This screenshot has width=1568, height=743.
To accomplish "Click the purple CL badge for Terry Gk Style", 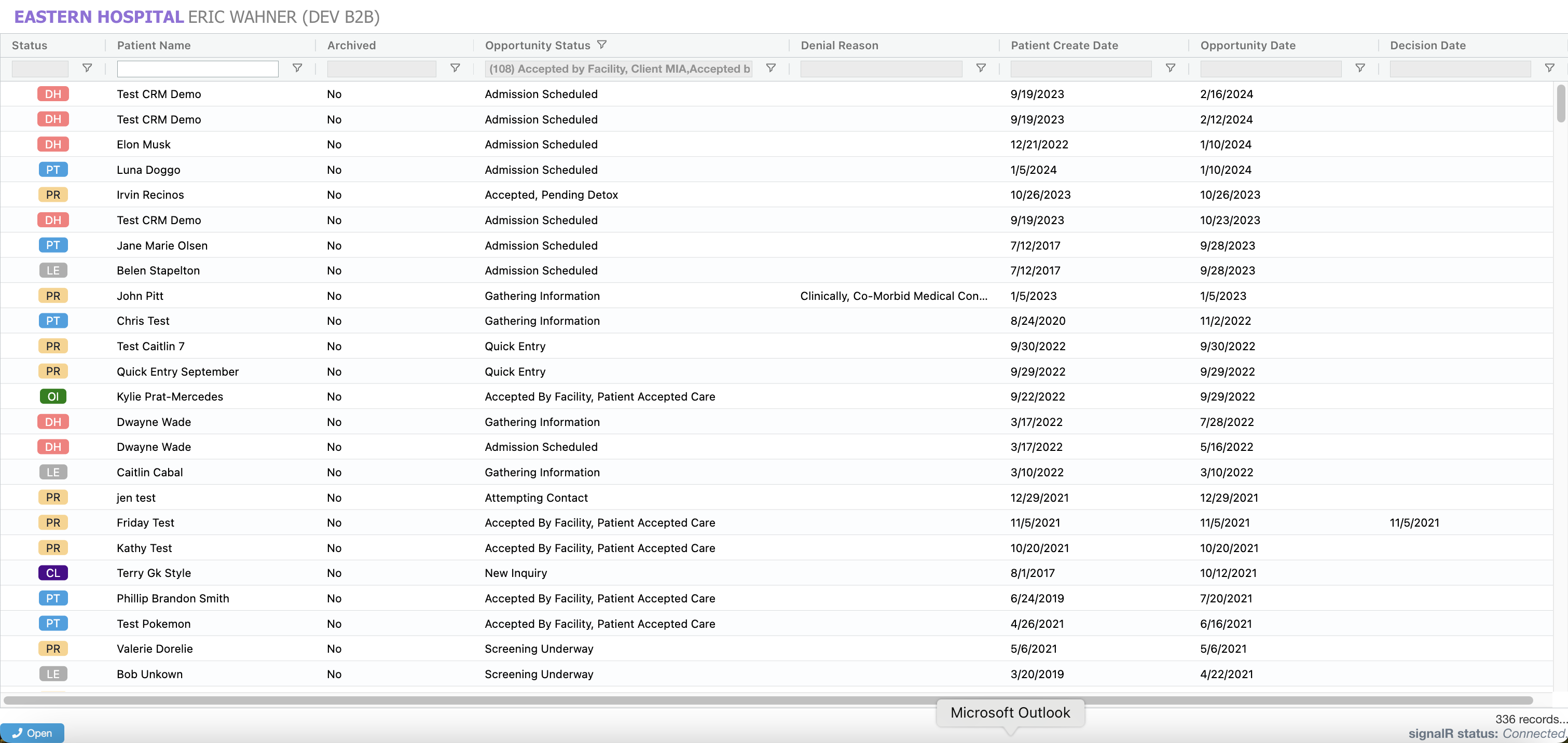I will click(x=53, y=573).
